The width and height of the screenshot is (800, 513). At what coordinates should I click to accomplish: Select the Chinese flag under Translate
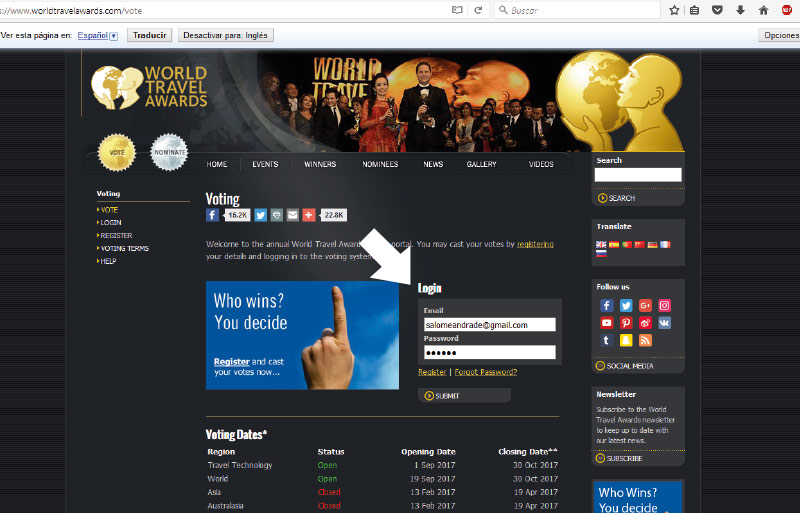click(639, 245)
